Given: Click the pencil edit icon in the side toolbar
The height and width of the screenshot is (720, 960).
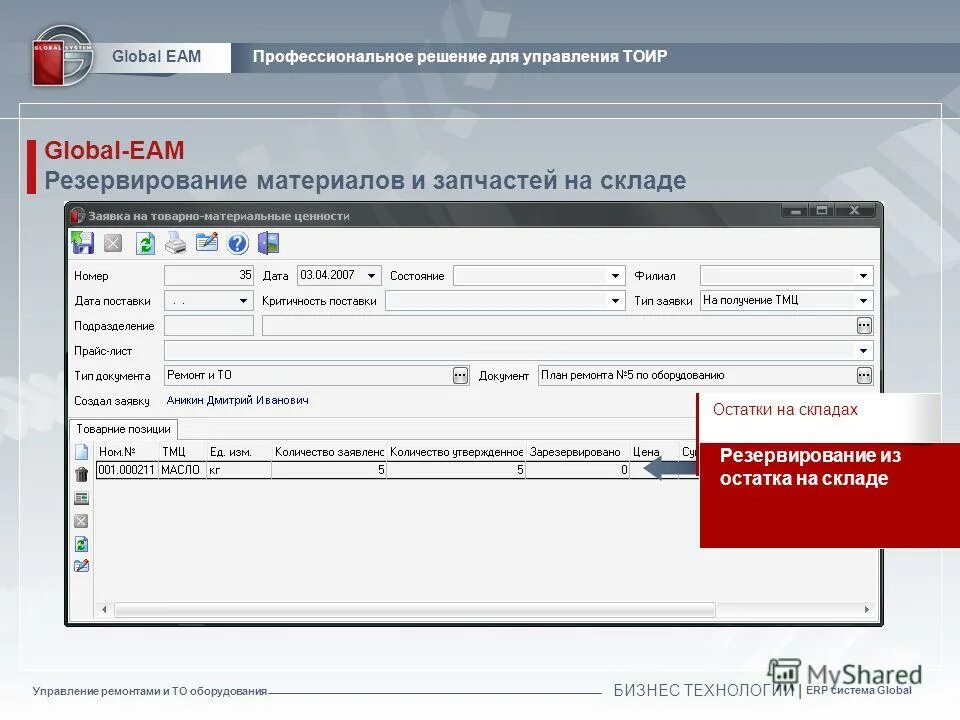Looking at the screenshot, I should [x=81, y=566].
